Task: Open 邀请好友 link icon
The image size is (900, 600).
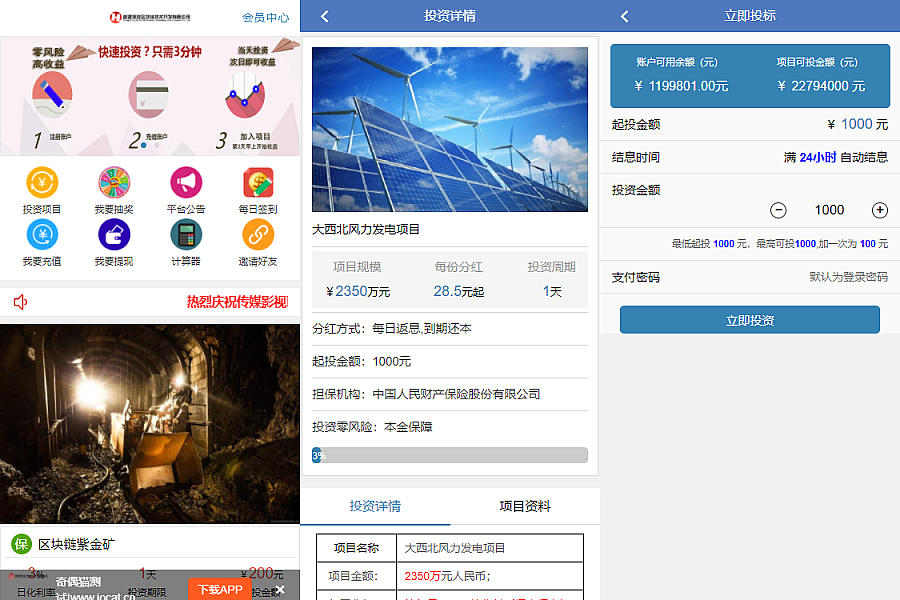Action: click(258, 235)
